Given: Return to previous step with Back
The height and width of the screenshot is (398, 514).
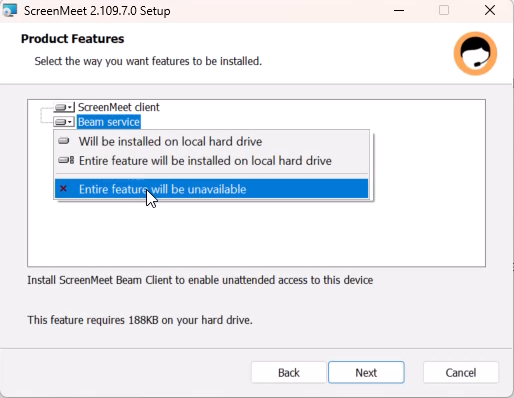Looking at the screenshot, I should (289, 372).
